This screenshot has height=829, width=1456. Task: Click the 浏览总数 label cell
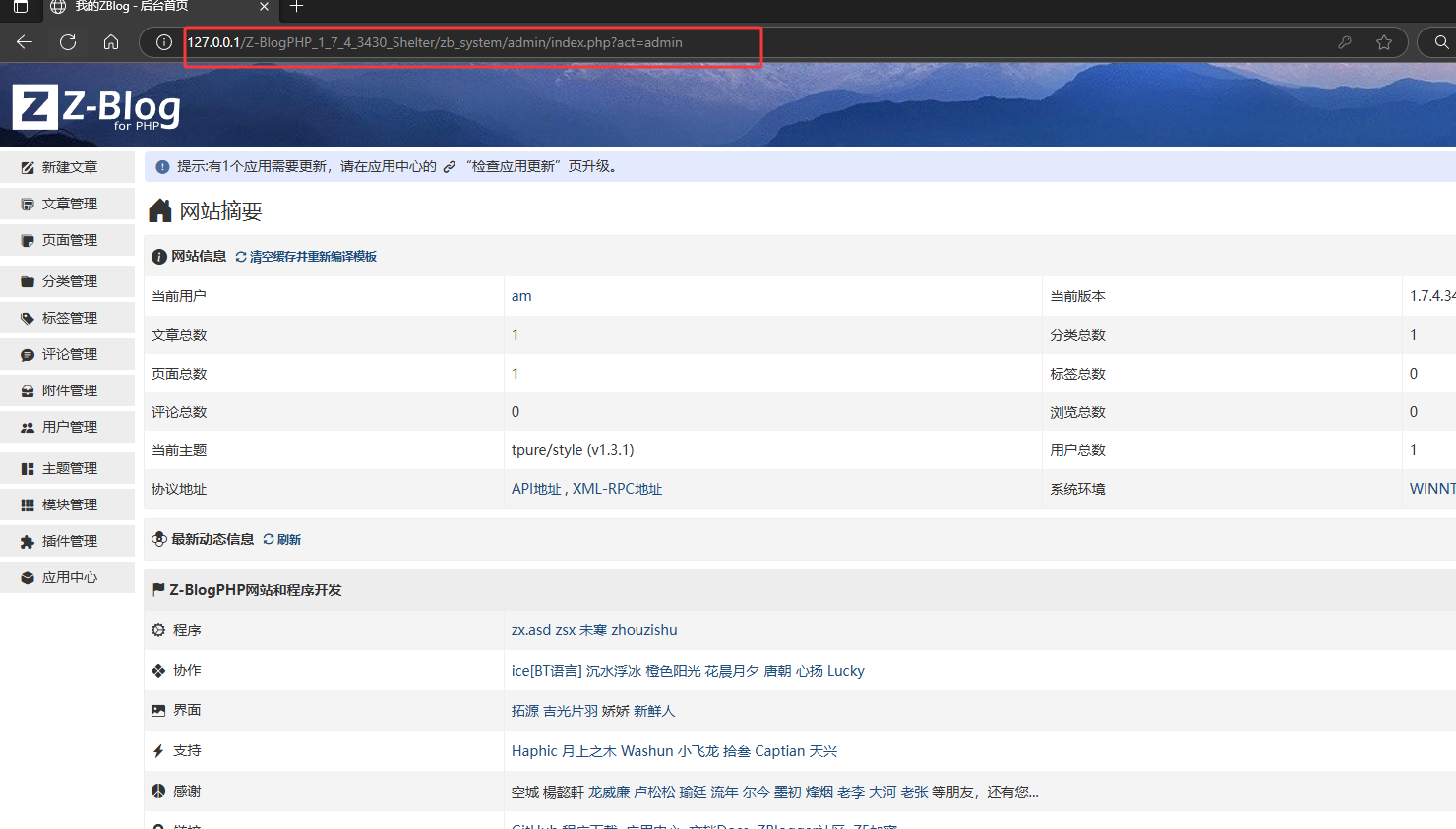coord(1221,412)
